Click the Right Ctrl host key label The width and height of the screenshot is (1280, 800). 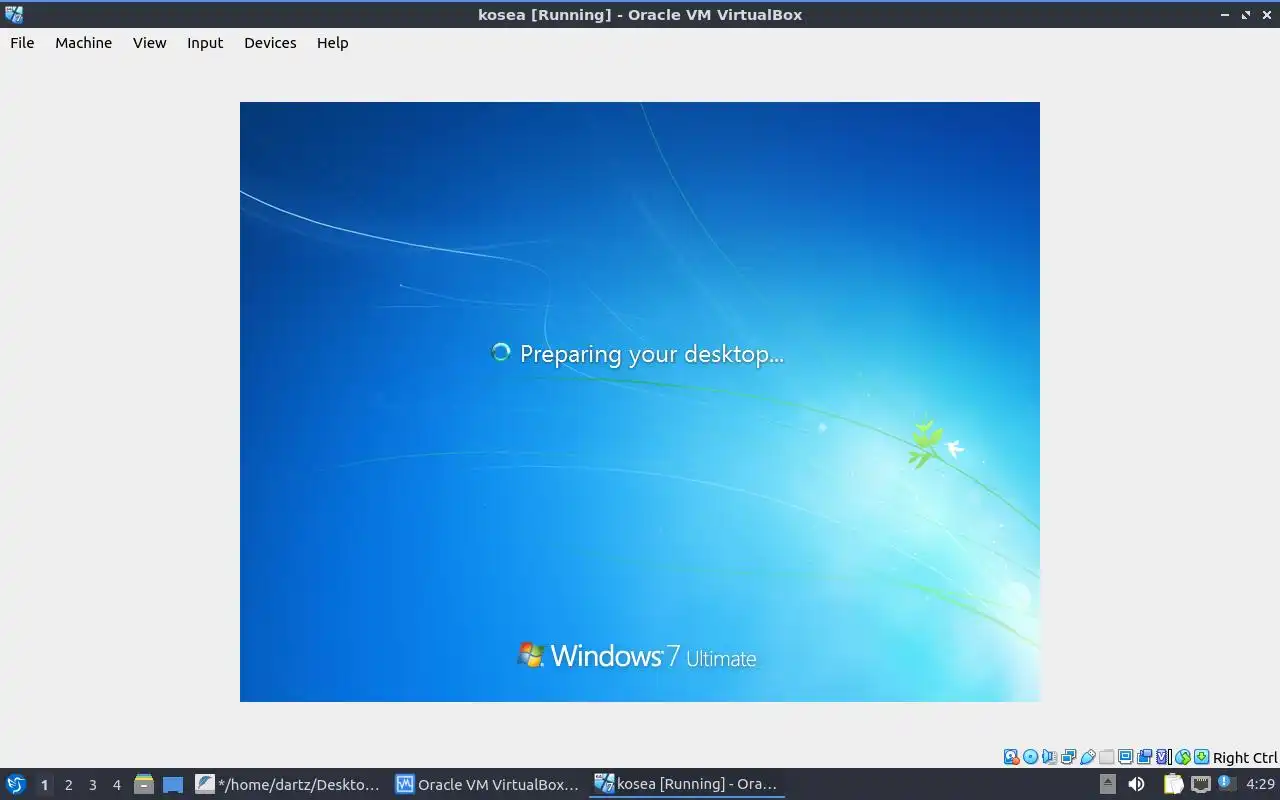(x=1245, y=758)
